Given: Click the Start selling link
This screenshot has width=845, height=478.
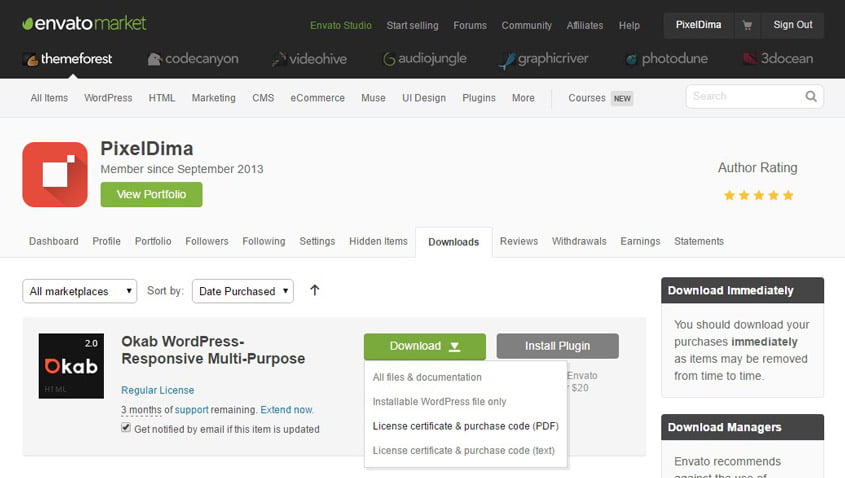Looking at the screenshot, I should point(412,25).
